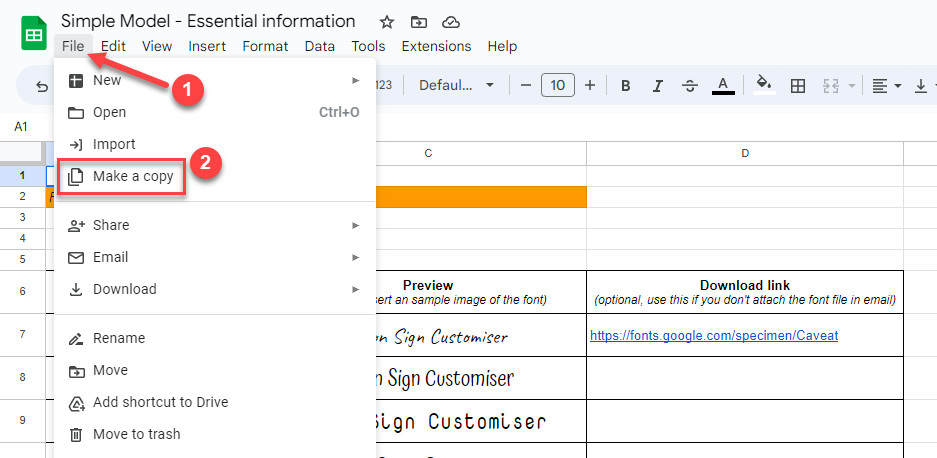Image resolution: width=937 pixels, height=458 pixels.
Task: Increase font size with plus button
Action: [x=590, y=86]
